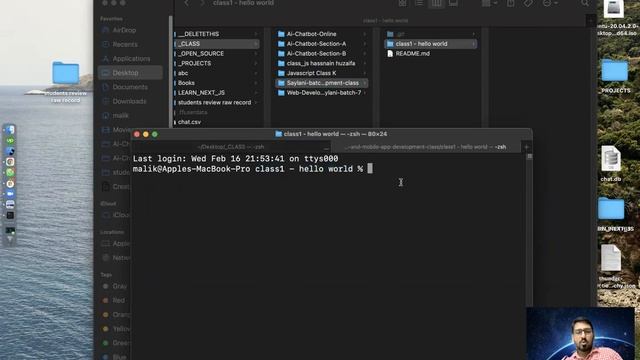
Task: Select class_js hassnain huzaifa folder
Action: pos(322,63)
